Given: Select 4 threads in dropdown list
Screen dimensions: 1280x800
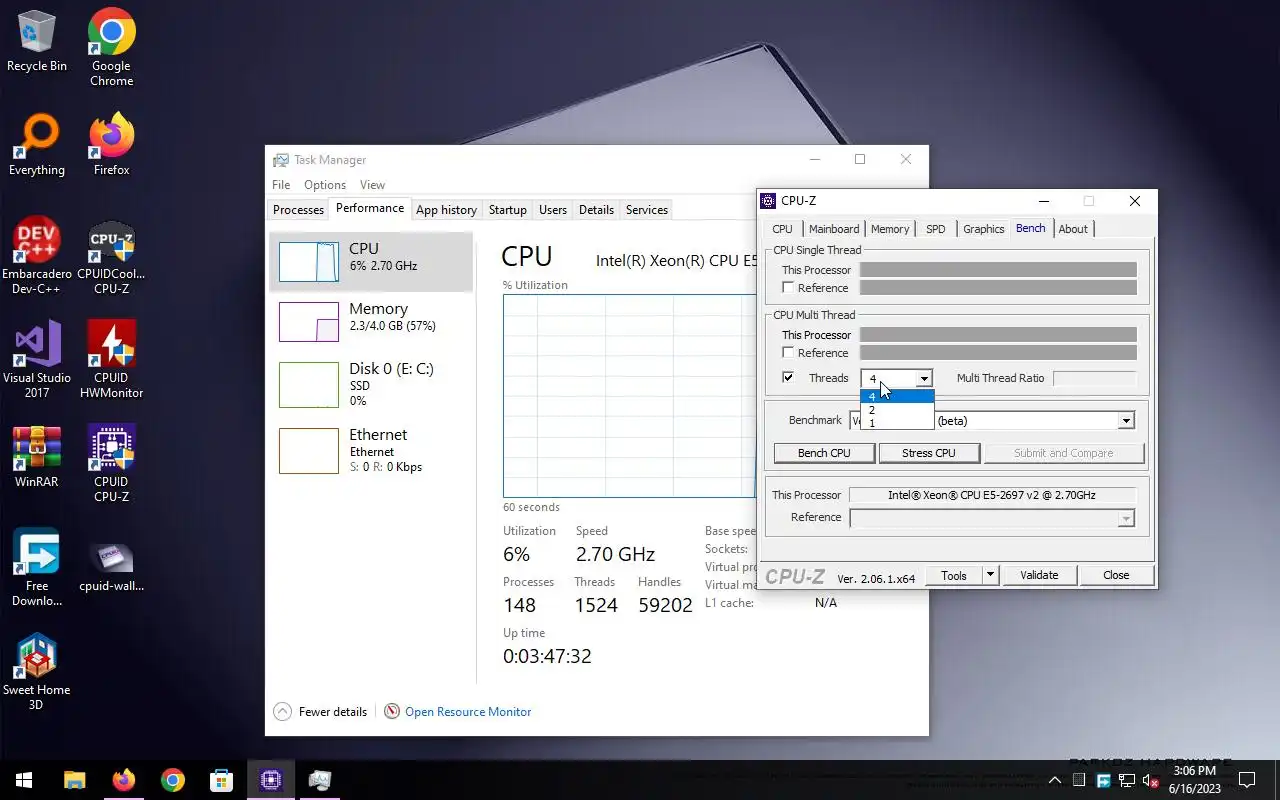Looking at the screenshot, I should coord(897,397).
